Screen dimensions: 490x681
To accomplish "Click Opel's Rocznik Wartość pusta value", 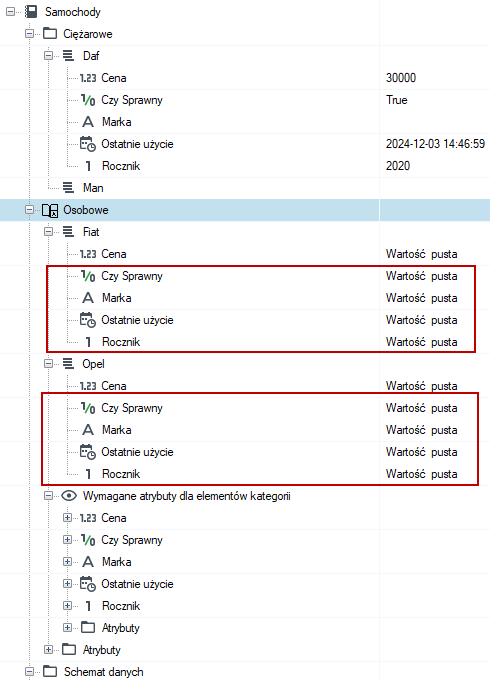I will pyautogui.click(x=421, y=474).
